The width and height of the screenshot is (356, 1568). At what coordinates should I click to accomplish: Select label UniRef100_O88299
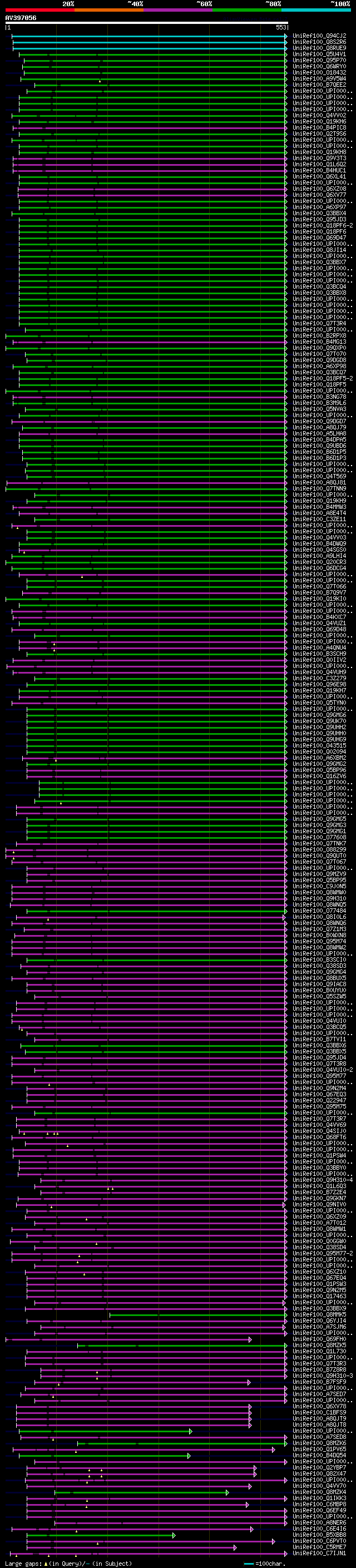coord(319,850)
